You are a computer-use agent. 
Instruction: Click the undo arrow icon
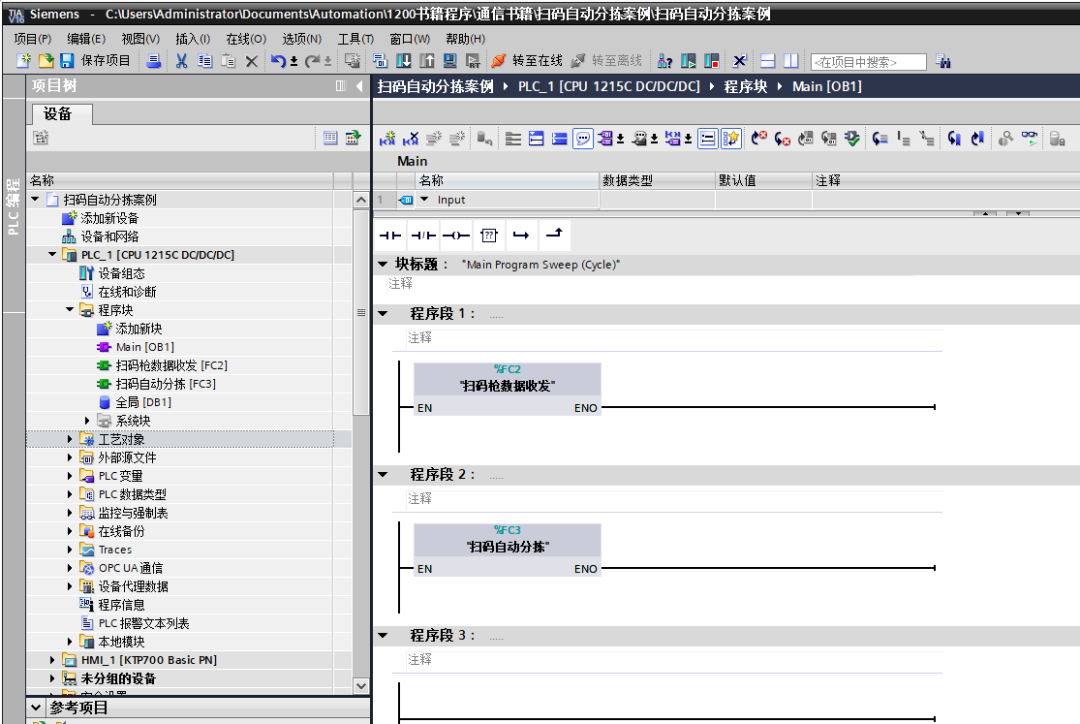click(278, 61)
